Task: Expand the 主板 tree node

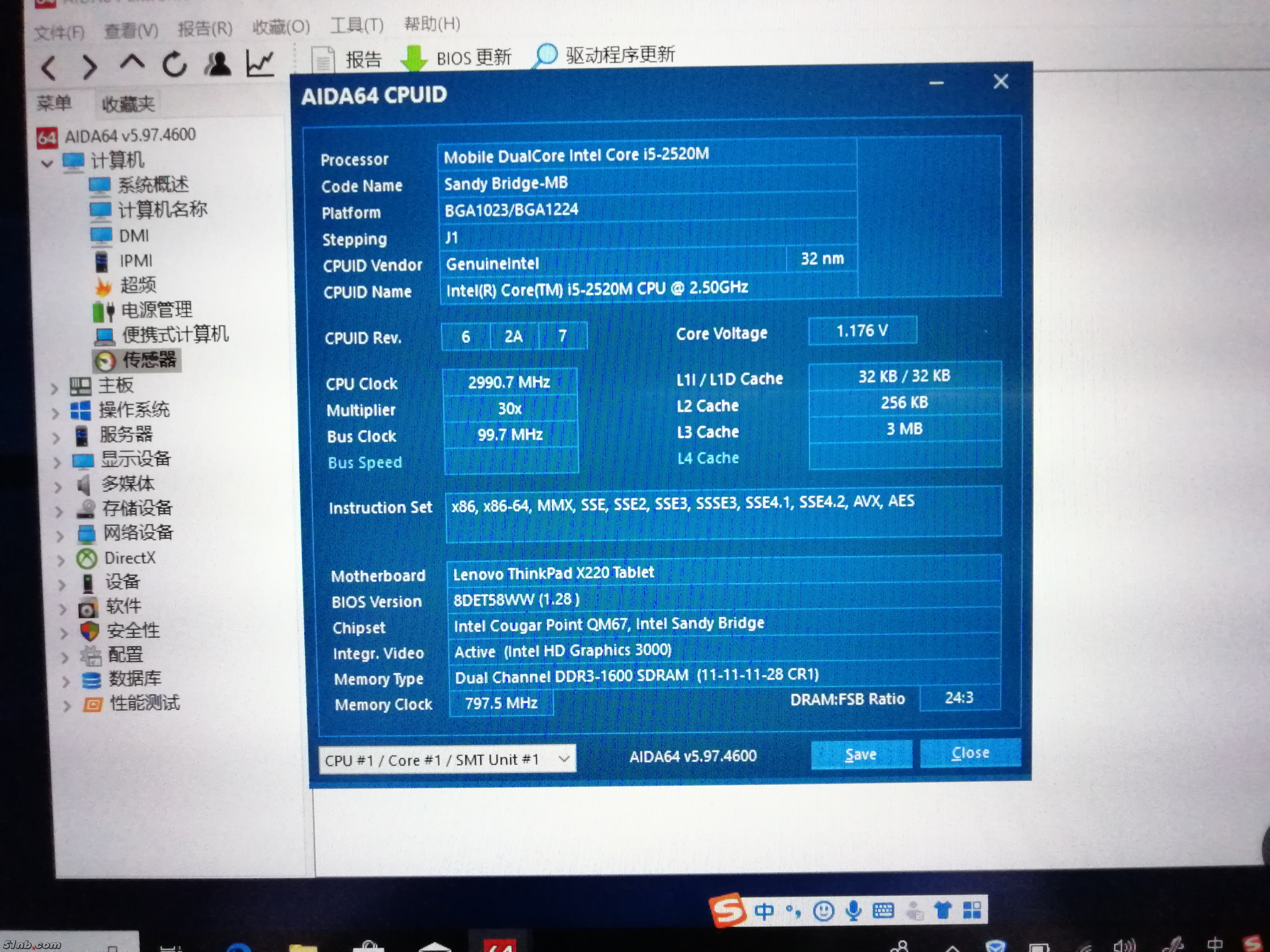Action: click(55, 389)
